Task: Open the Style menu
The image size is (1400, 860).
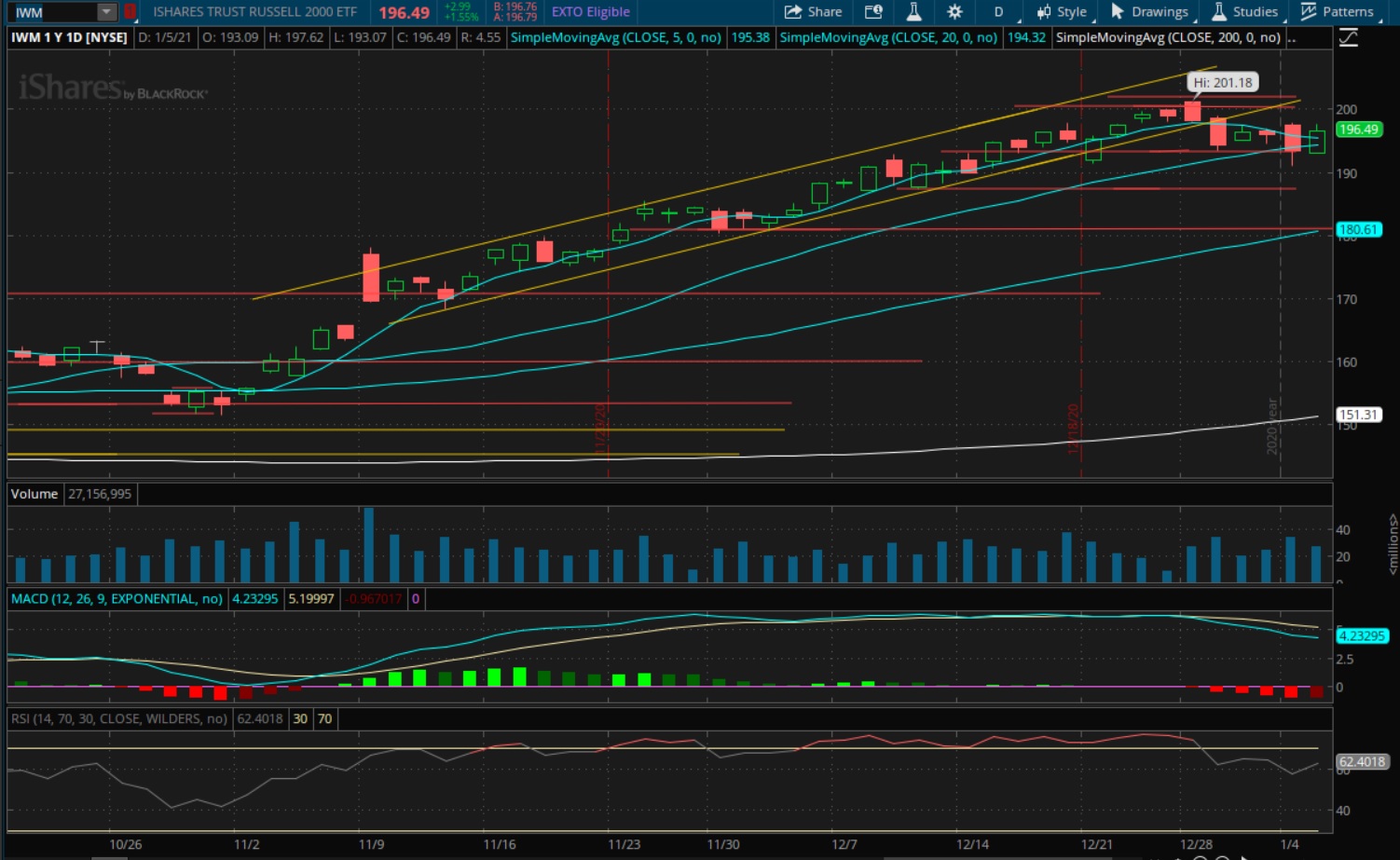Action: click(x=1063, y=12)
